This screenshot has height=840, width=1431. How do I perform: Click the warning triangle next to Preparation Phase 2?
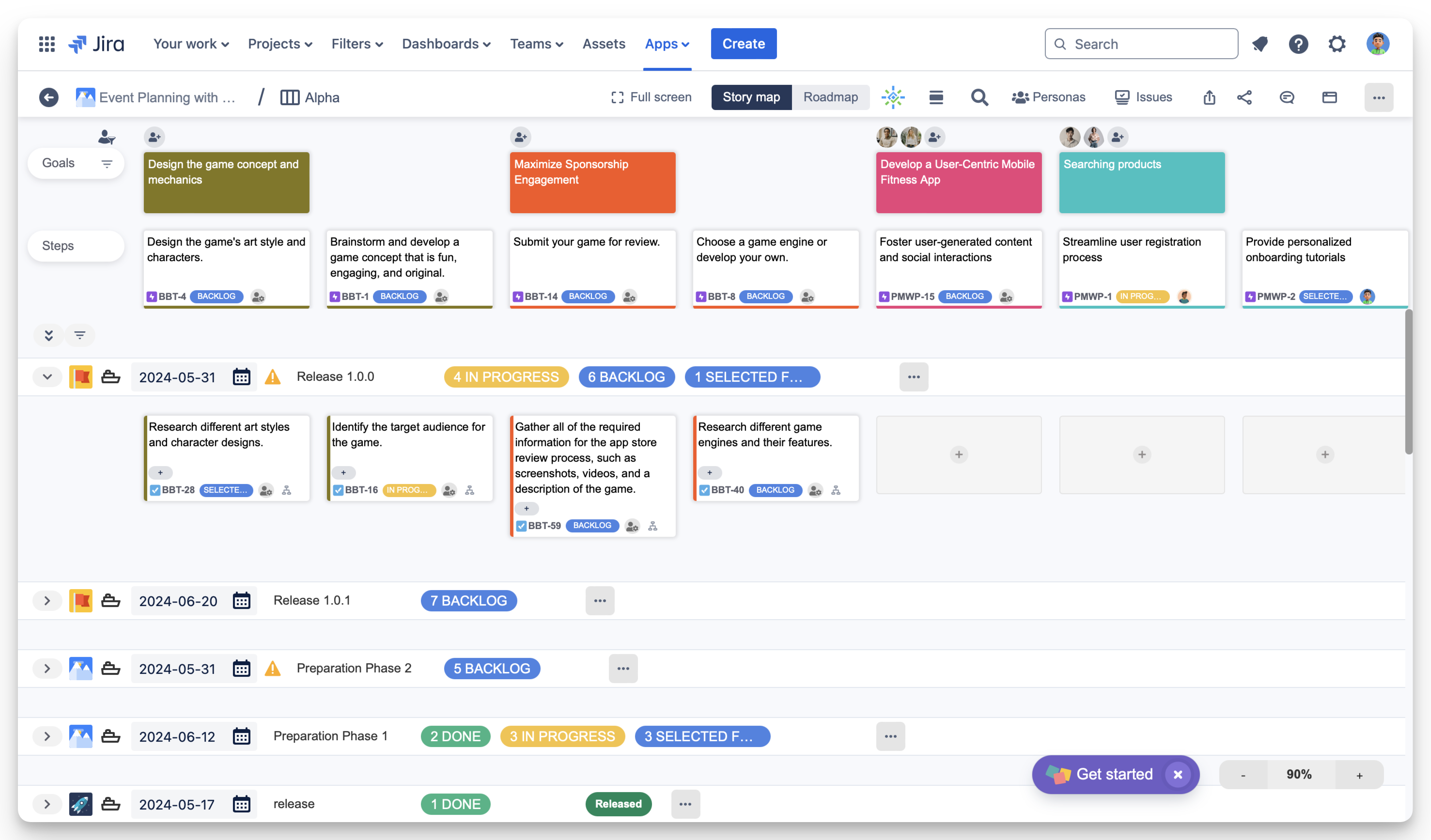coord(273,669)
